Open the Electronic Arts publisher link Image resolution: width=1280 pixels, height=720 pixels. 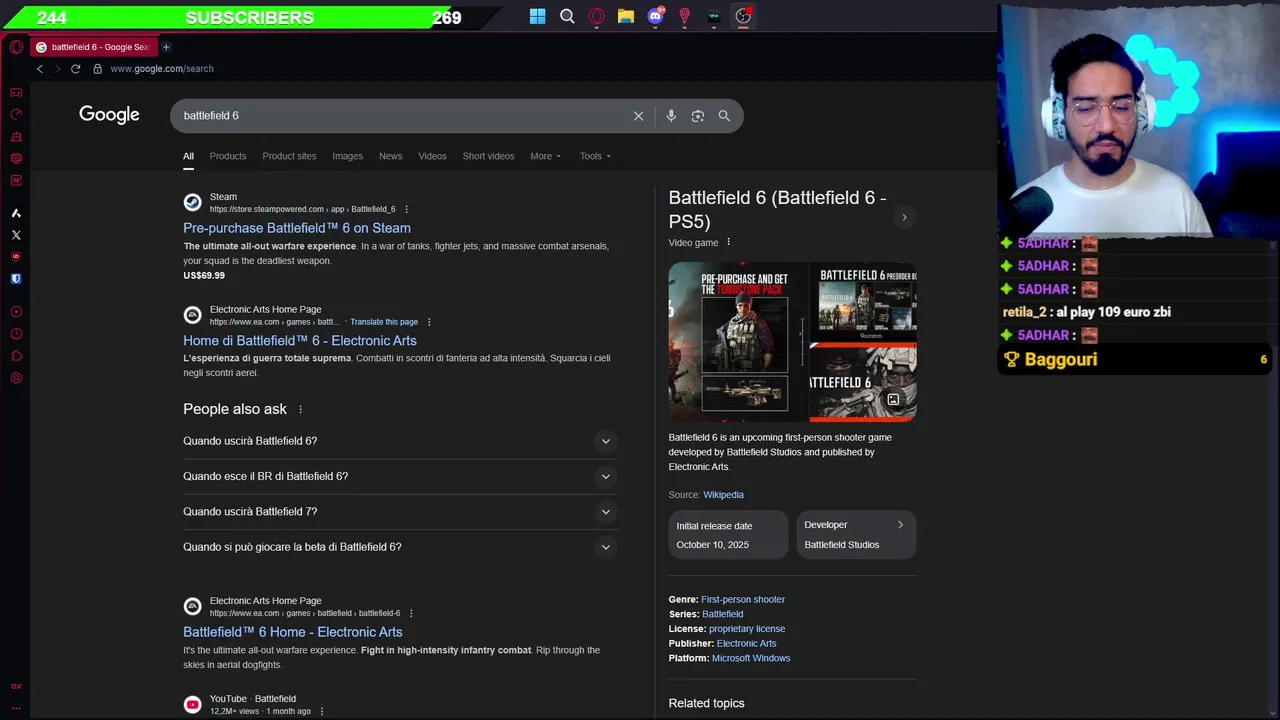pyautogui.click(x=746, y=643)
